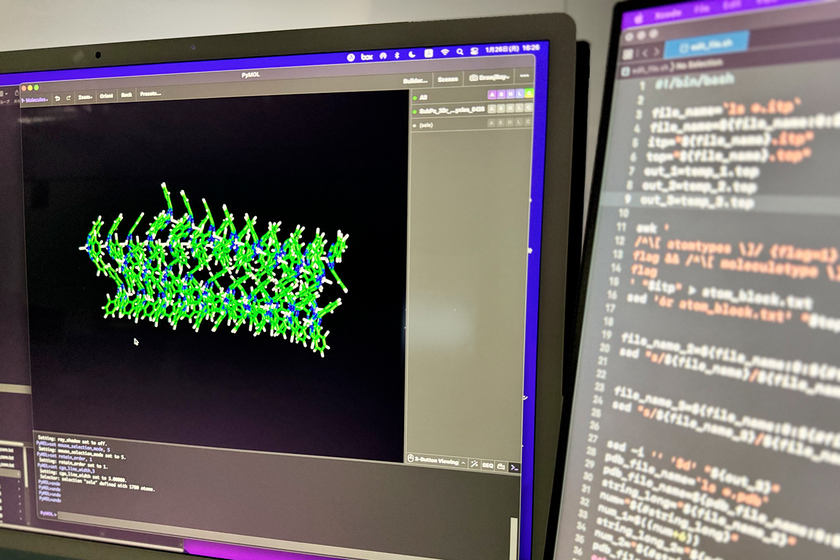Click the redo arrow in PyMOL toolbar
840x560 pixels.
(69, 96)
